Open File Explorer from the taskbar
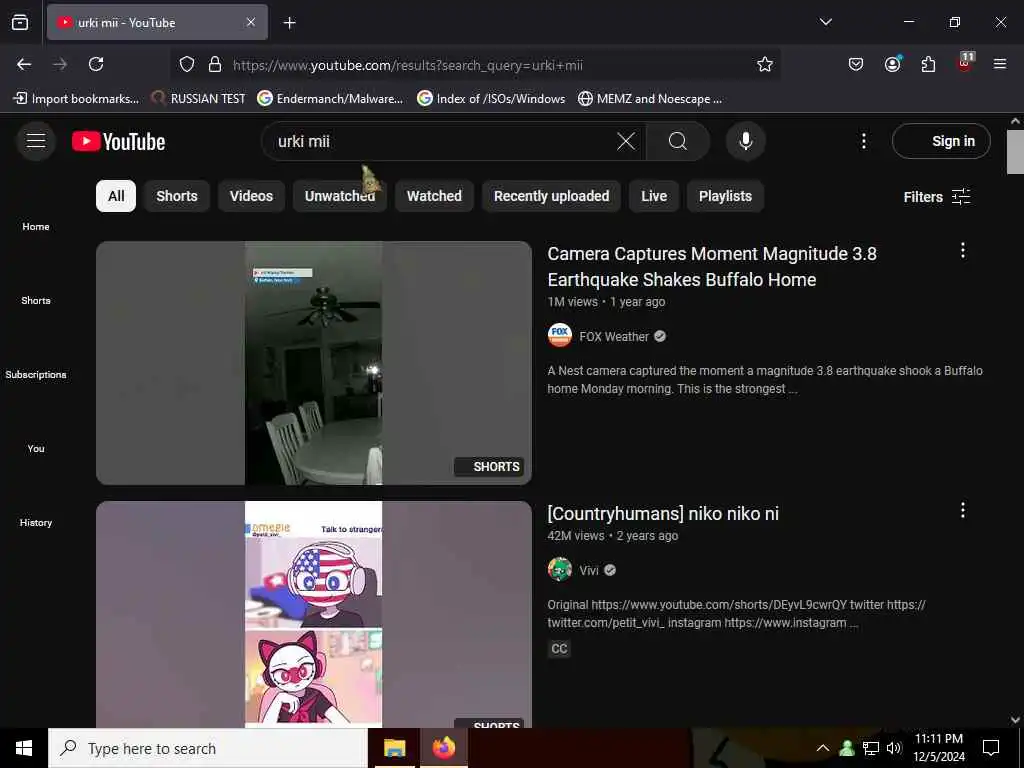Screen dimensions: 1024x768 pyautogui.click(x=394, y=748)
